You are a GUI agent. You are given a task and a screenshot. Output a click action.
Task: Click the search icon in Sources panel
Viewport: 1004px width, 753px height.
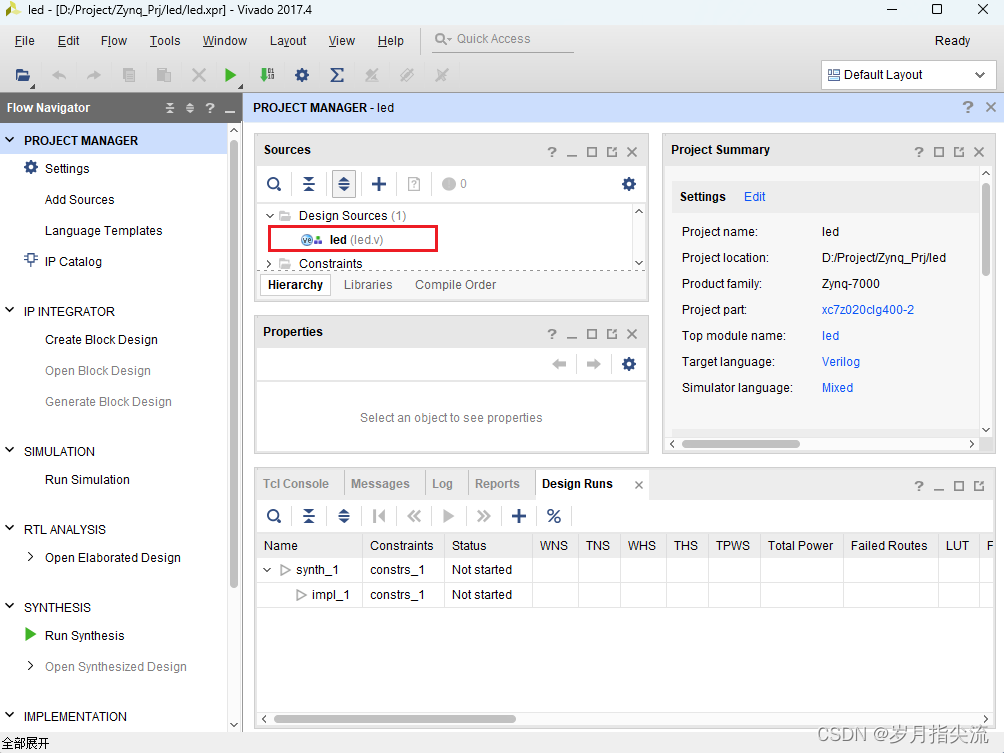point(274,184)
